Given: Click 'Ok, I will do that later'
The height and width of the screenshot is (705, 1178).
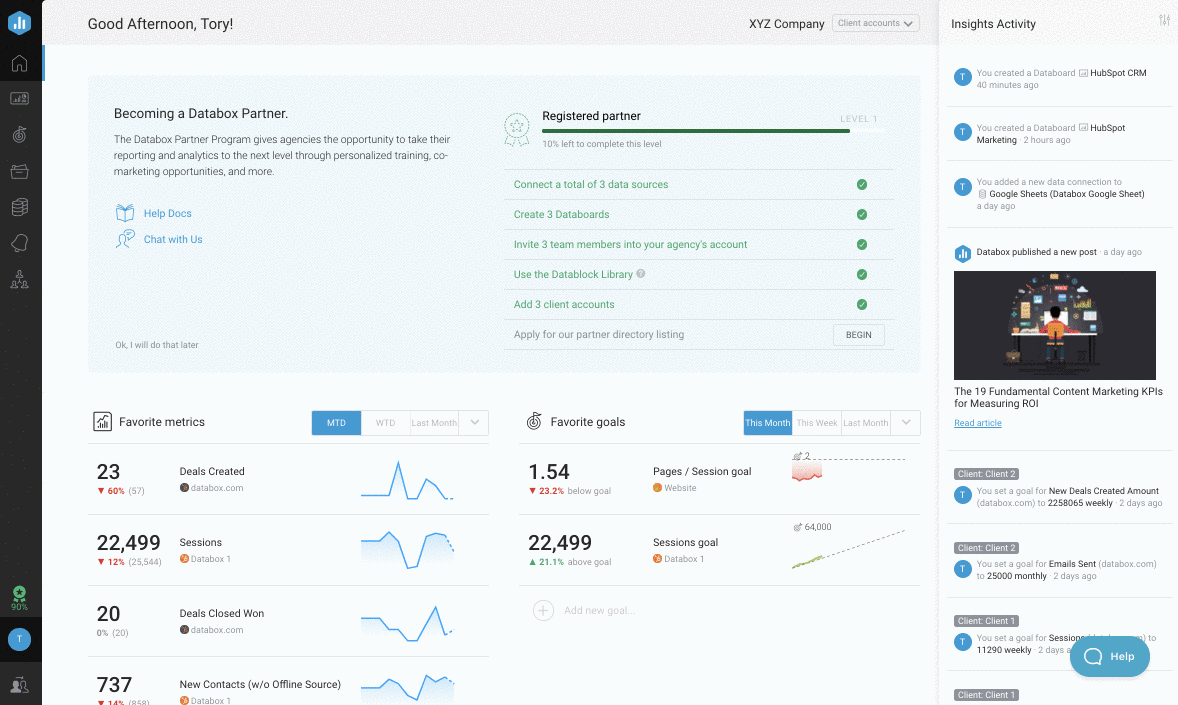Looking at the screenshot, I should pyautogui.click(x=157, y=345).
